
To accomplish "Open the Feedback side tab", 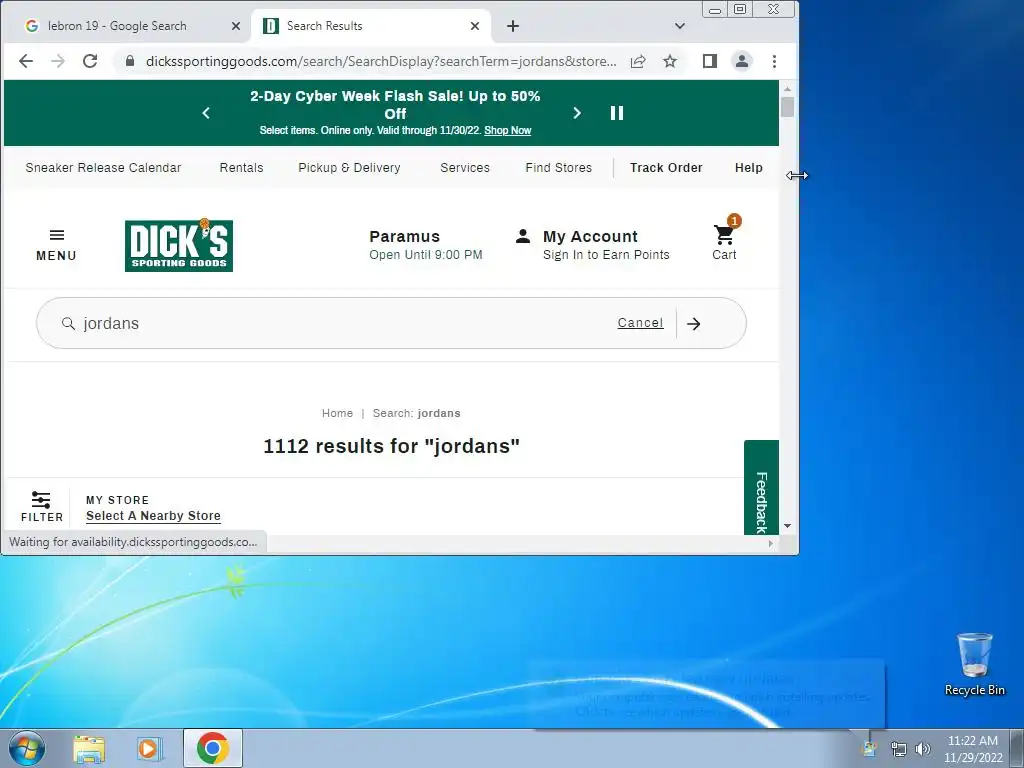I will [761, 488].
